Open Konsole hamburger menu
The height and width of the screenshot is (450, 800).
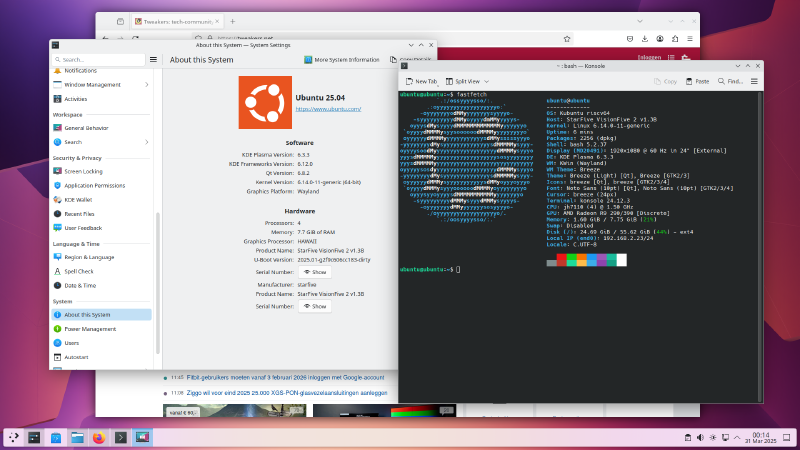(754, 82)
